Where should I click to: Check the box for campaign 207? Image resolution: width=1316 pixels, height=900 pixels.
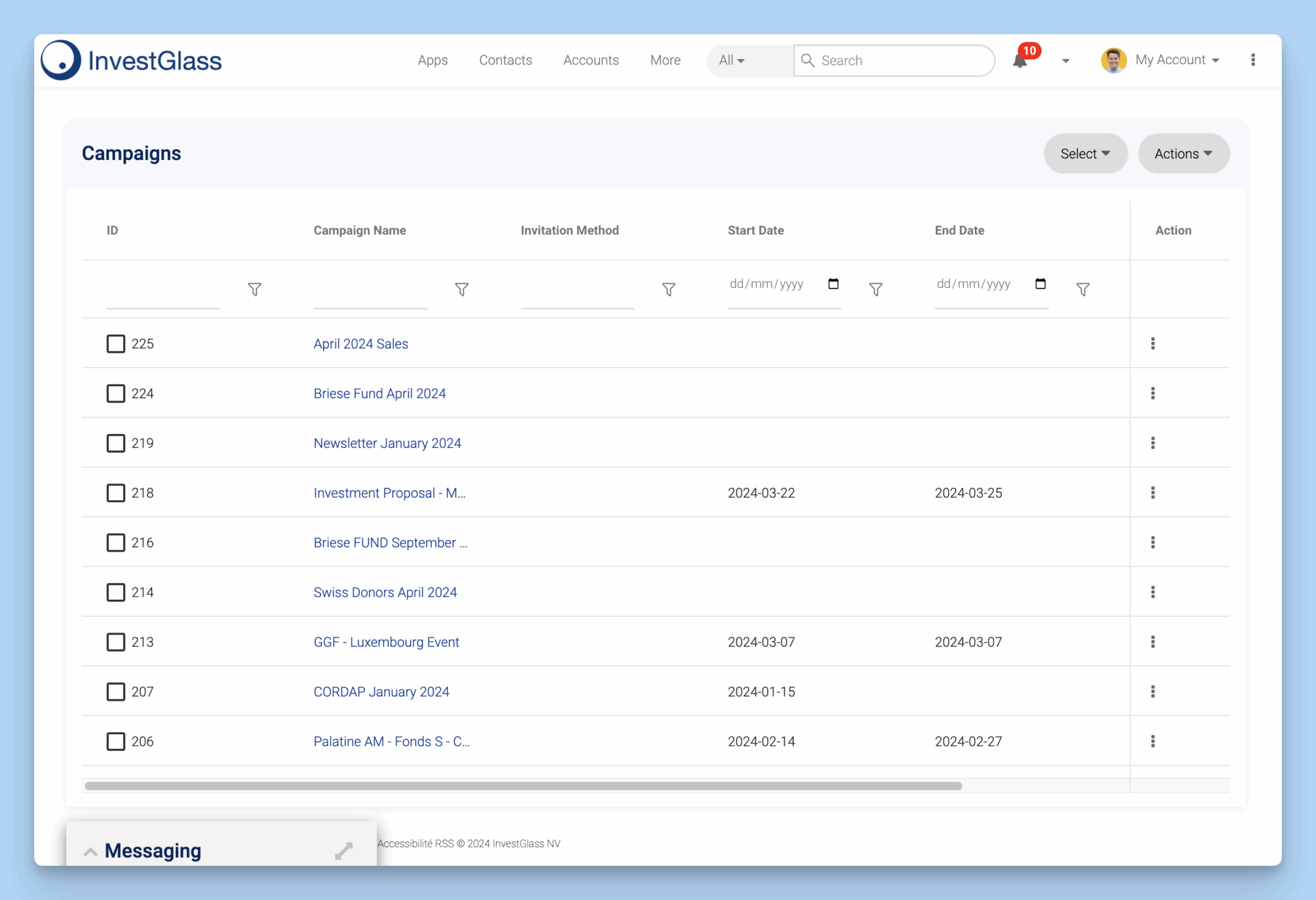click(x=116, y=692)
